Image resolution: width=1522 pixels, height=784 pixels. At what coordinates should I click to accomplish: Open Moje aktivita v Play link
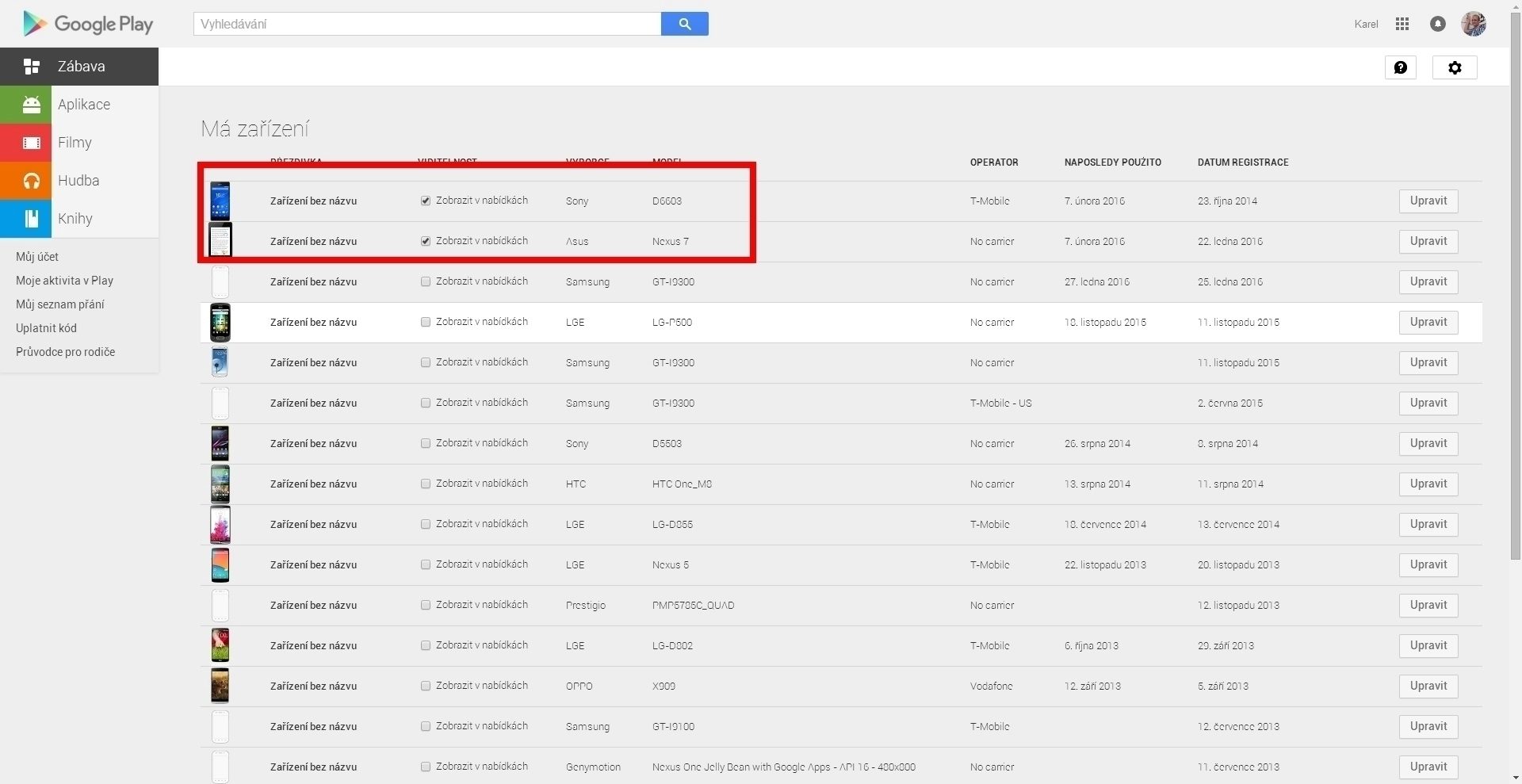point(64,281)
